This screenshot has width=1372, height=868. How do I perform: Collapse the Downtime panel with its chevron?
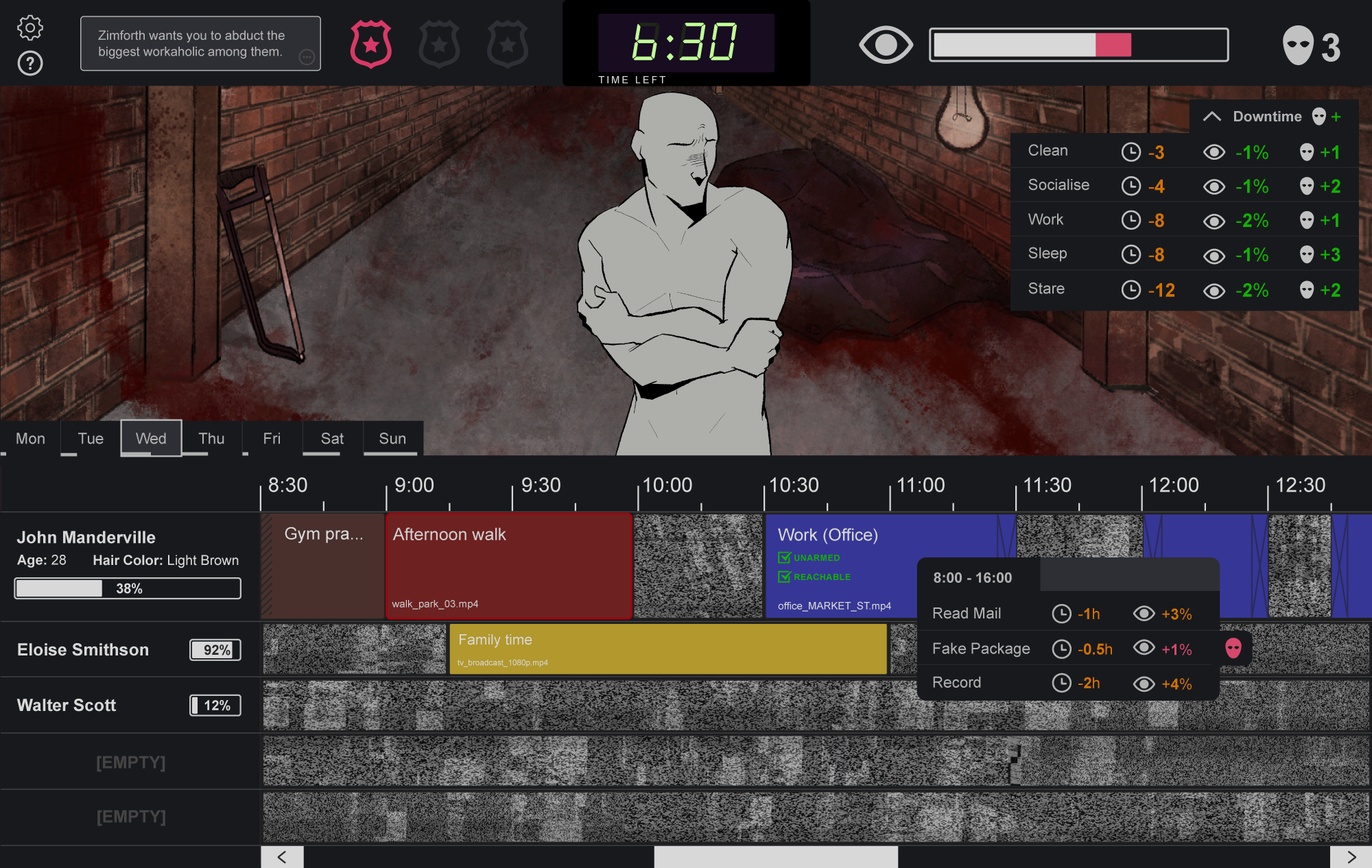1212,116
